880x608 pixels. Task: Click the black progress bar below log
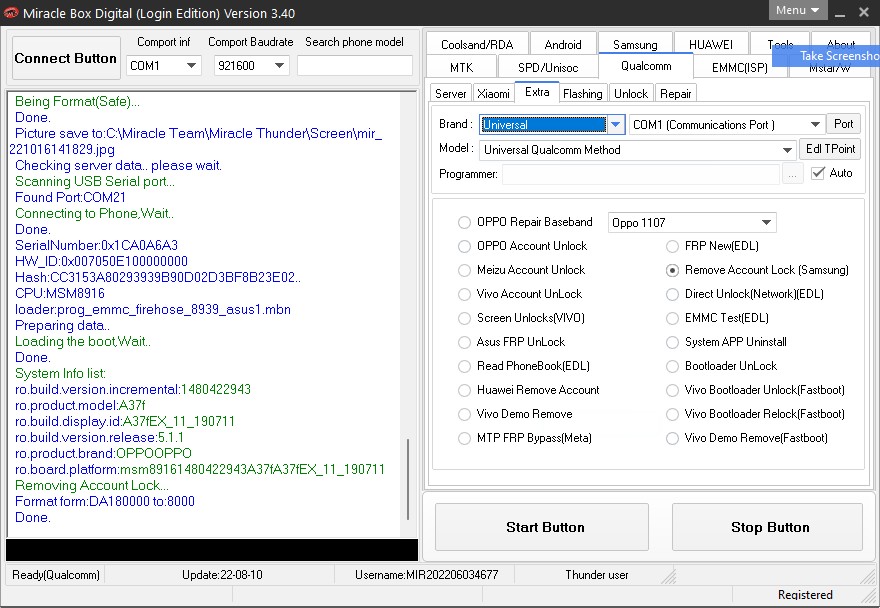[x=212, y=550]
